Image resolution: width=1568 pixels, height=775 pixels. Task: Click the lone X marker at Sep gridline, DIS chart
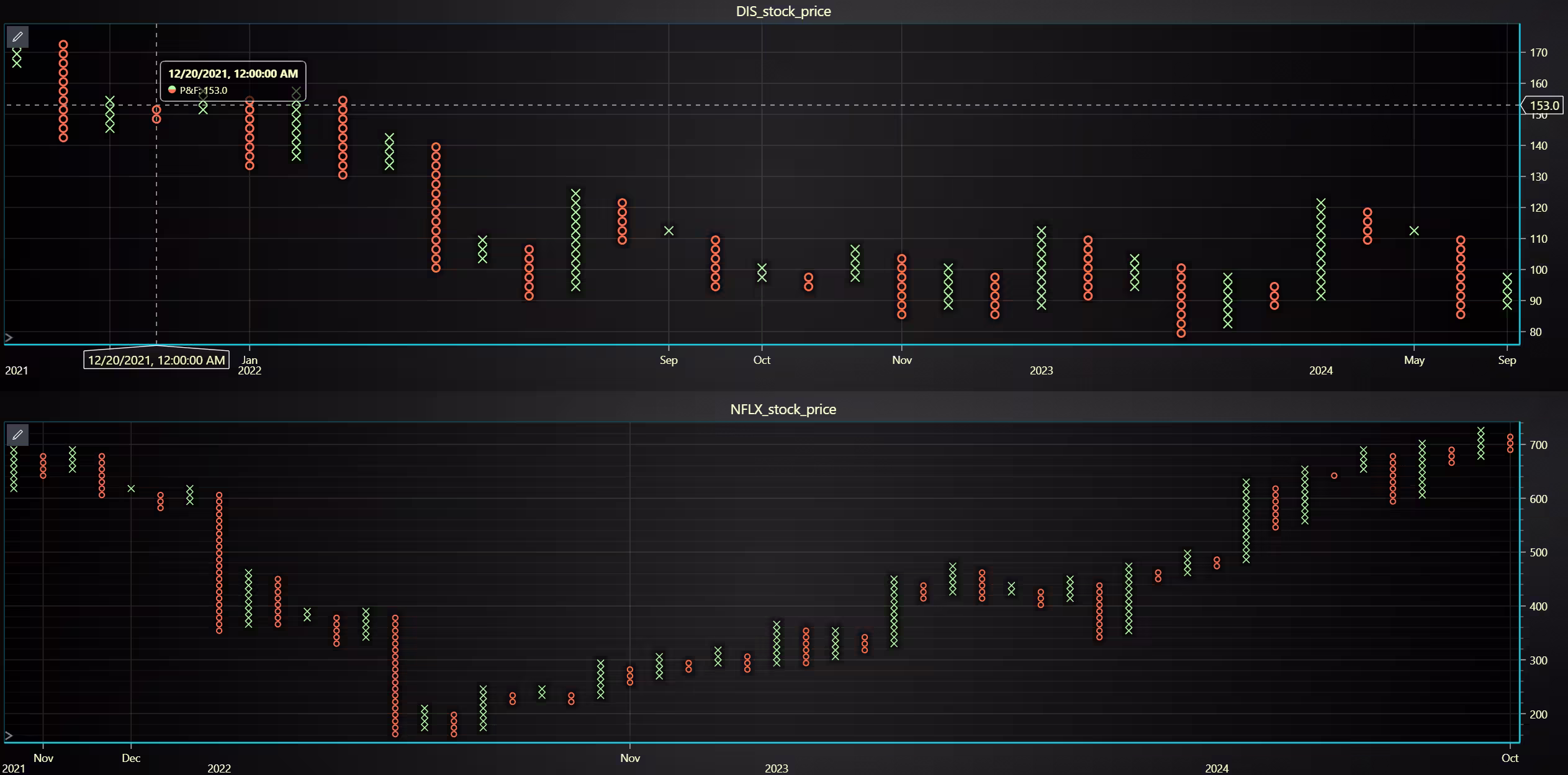(x=669, y=230)
